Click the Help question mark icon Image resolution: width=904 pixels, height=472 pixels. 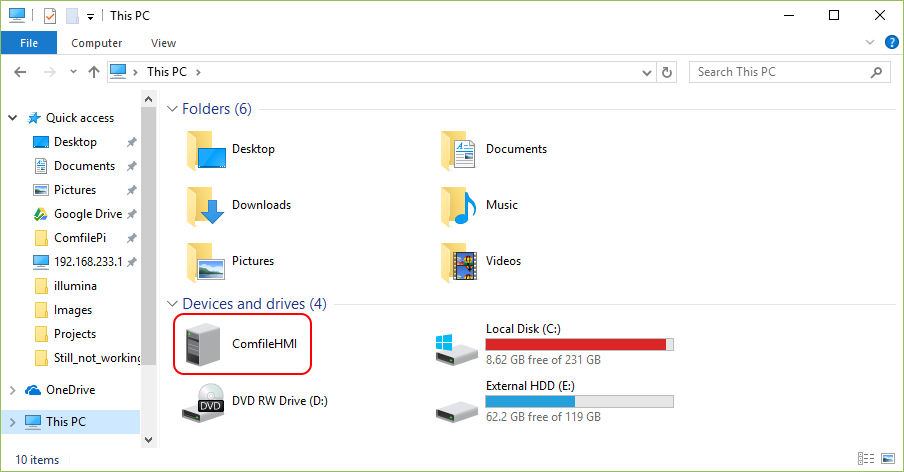(891, 43)
